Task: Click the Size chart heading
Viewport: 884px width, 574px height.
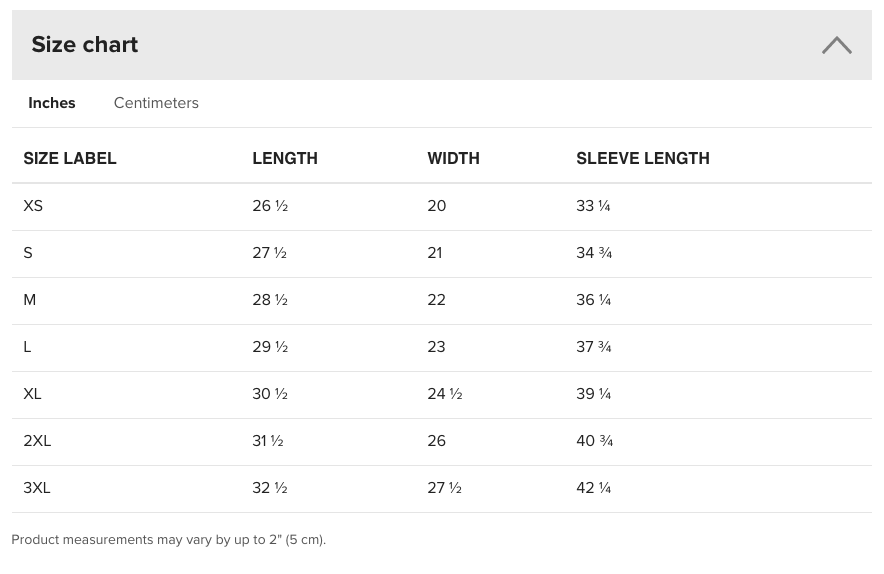Action: point(85,45)
